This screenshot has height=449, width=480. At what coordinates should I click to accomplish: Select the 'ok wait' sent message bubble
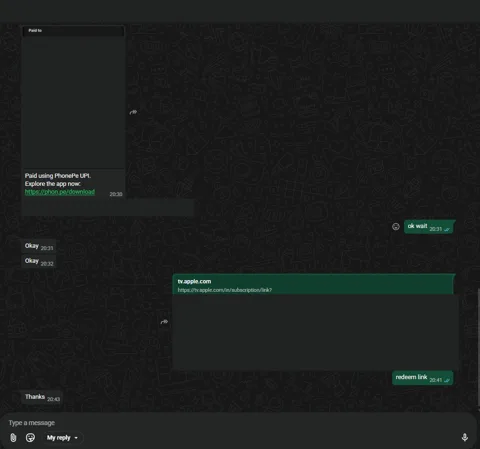429,227
